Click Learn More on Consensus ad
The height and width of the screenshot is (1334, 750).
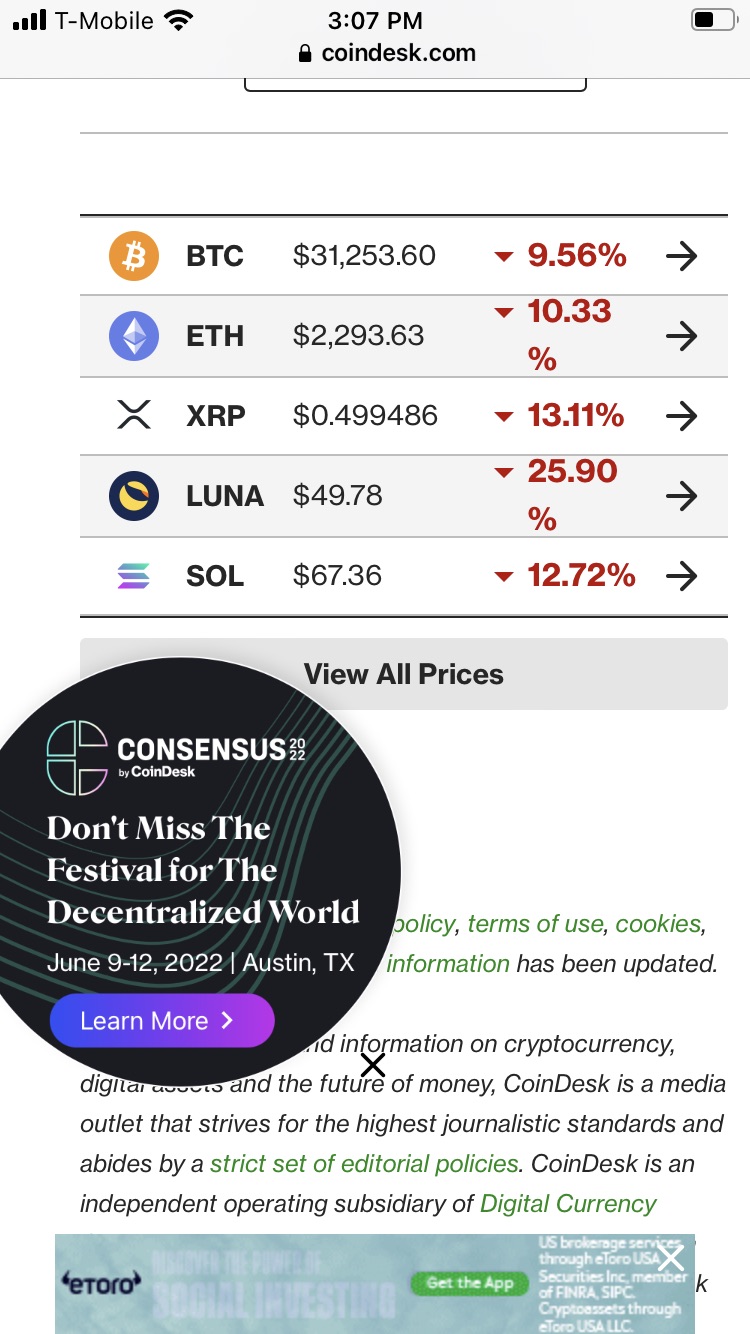(161, 1021)
